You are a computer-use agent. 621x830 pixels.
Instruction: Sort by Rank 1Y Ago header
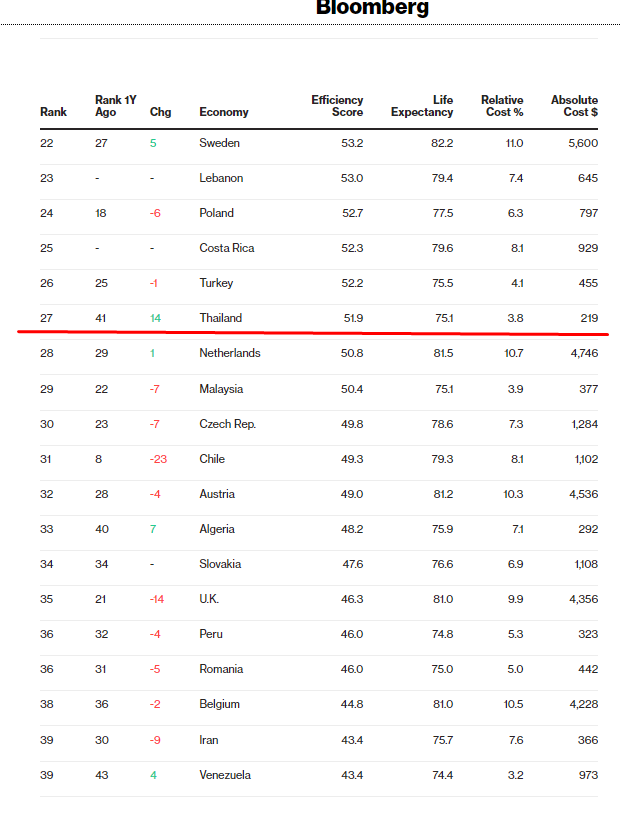pyautogui.click(x=115, y=106)
